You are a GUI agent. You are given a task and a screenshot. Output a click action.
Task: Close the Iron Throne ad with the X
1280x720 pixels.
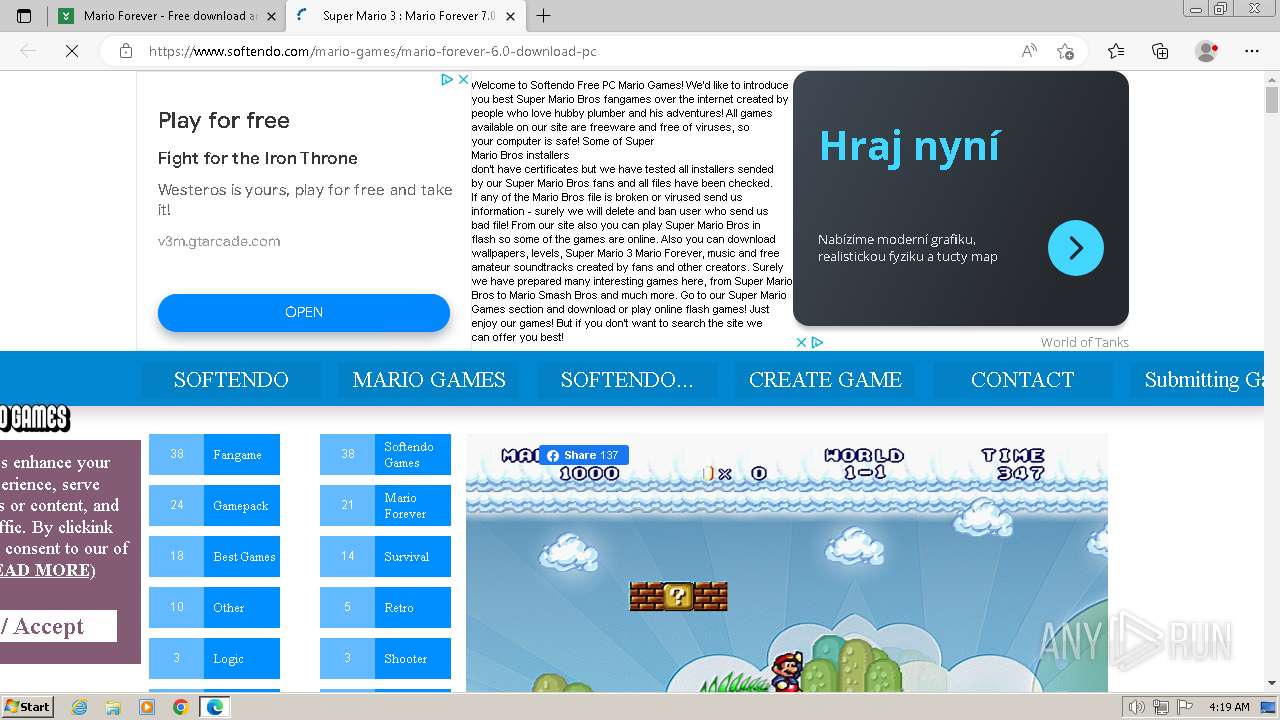[463, 79]
